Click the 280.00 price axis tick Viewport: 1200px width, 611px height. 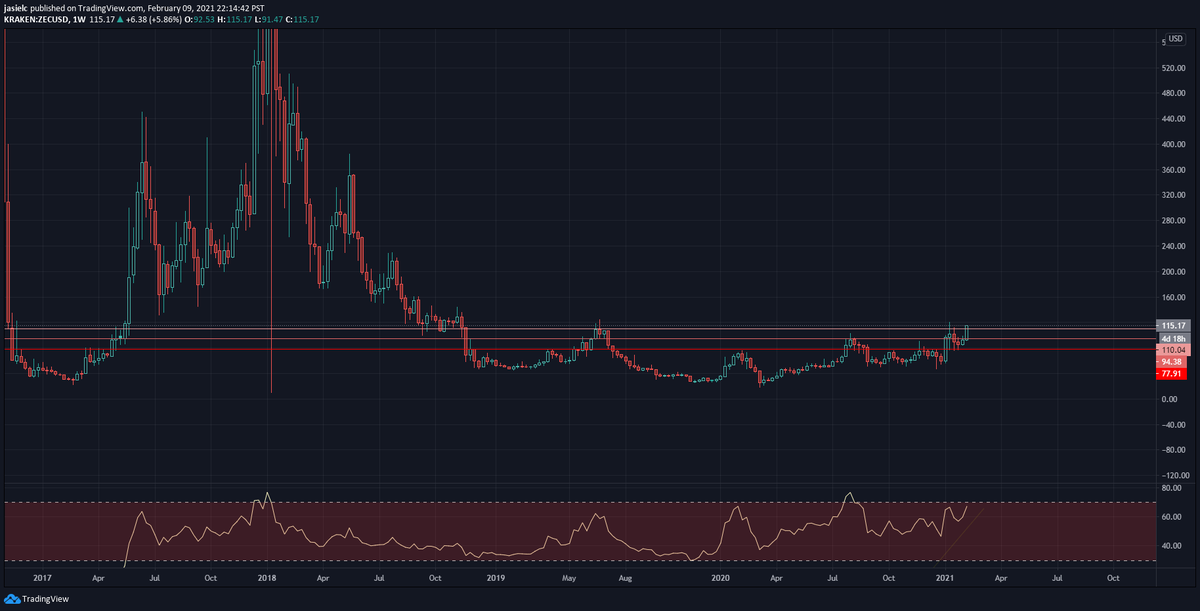coord(1172,221)
